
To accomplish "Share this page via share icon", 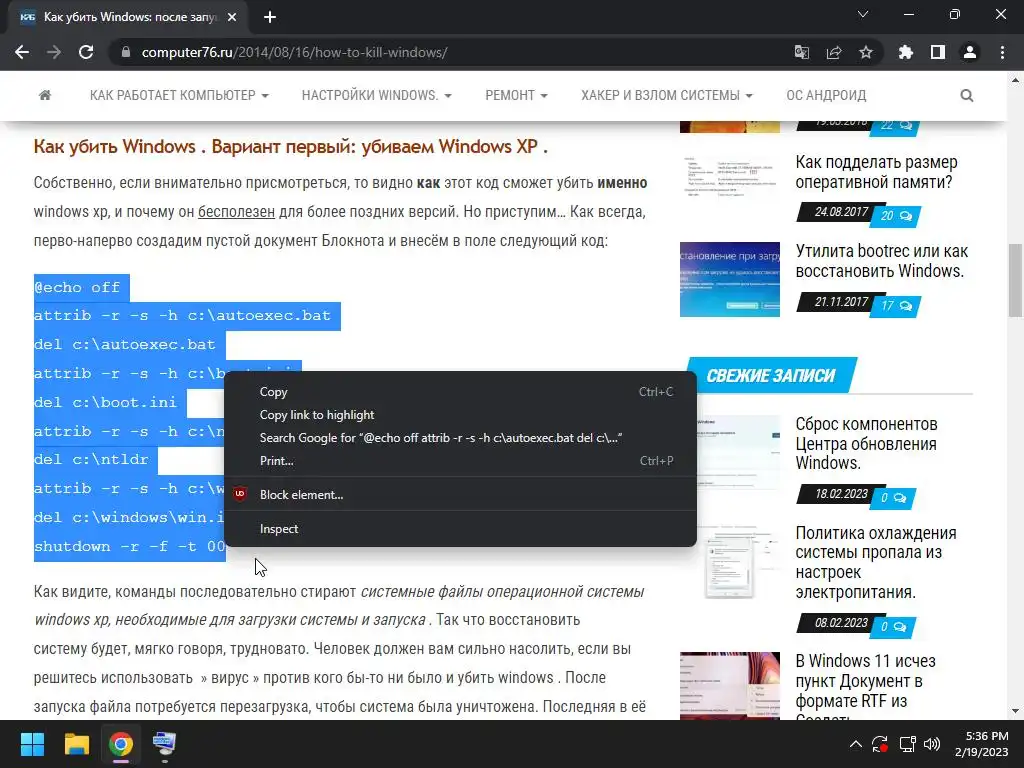I will (834, 52).
